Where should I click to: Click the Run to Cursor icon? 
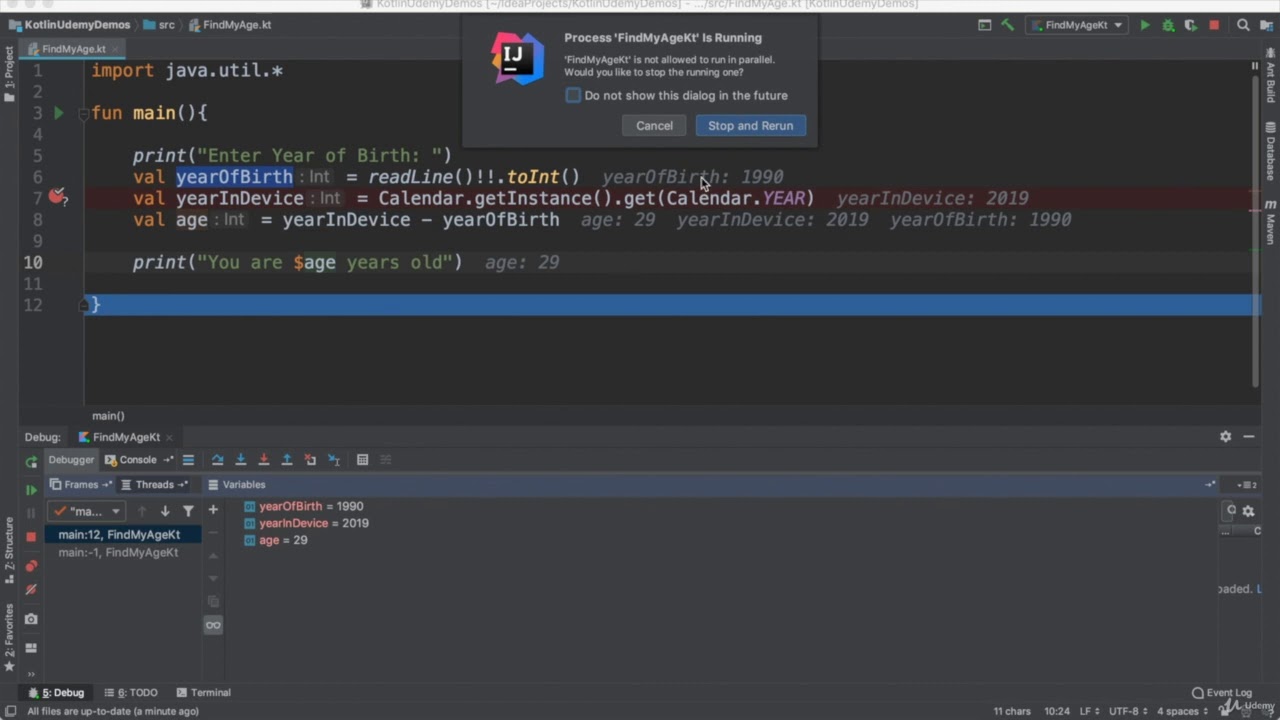333,460
